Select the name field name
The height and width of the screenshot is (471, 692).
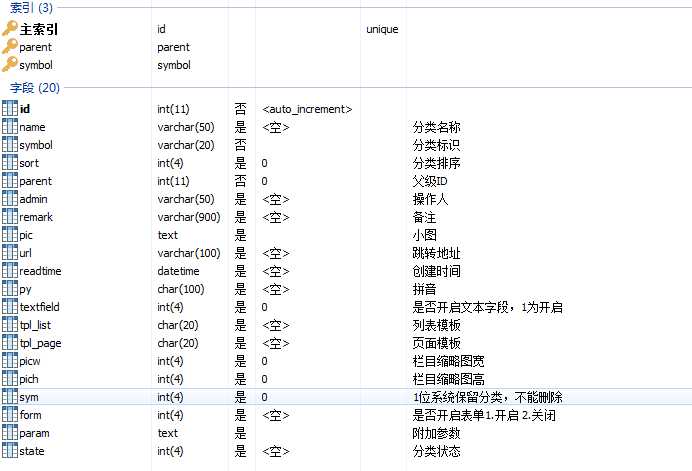tap(32, 127)
